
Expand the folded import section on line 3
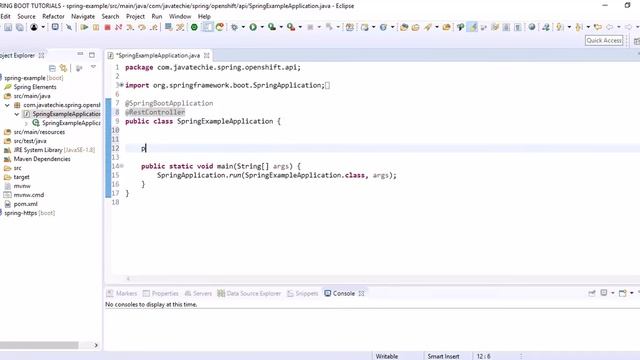pyautogui.click(x=121, y=85)
